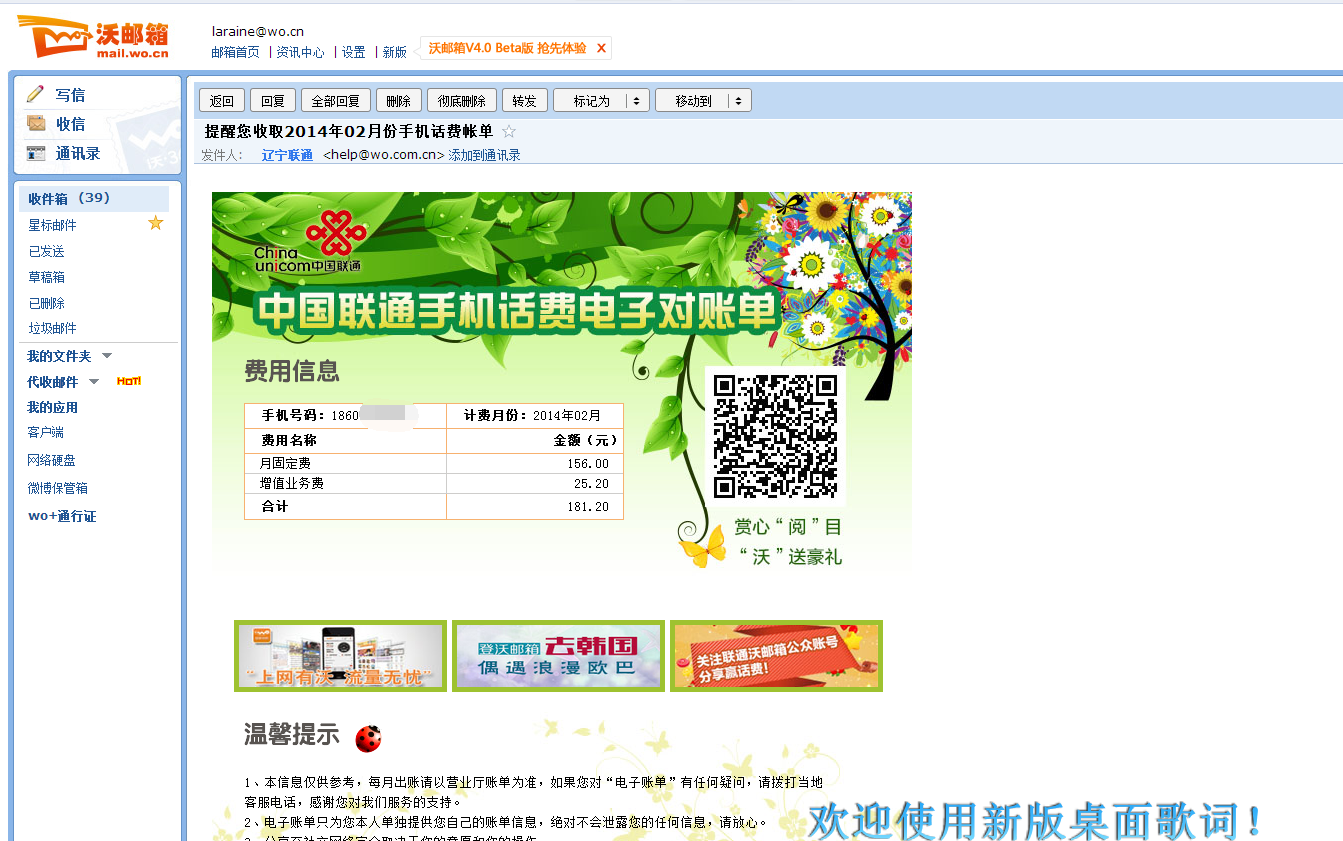Click the 去韩国 偶遇浪漫欧巴 ad banner
1343x841 pixels.
558,656
